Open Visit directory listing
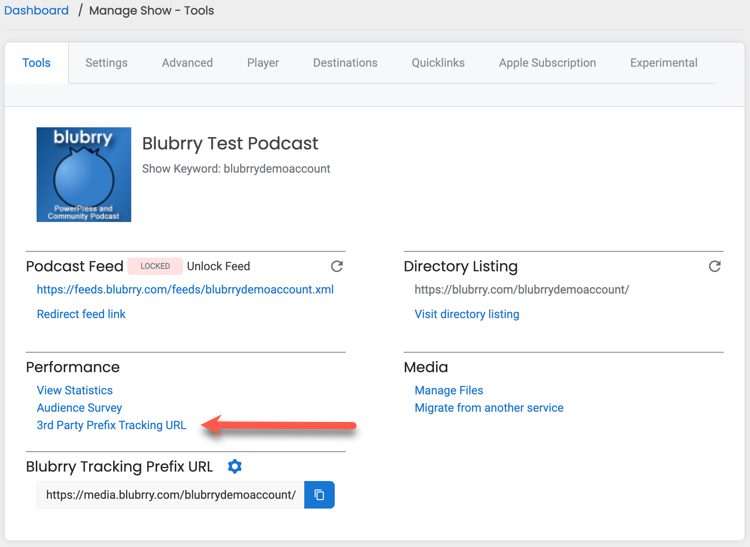 (467, 314)
